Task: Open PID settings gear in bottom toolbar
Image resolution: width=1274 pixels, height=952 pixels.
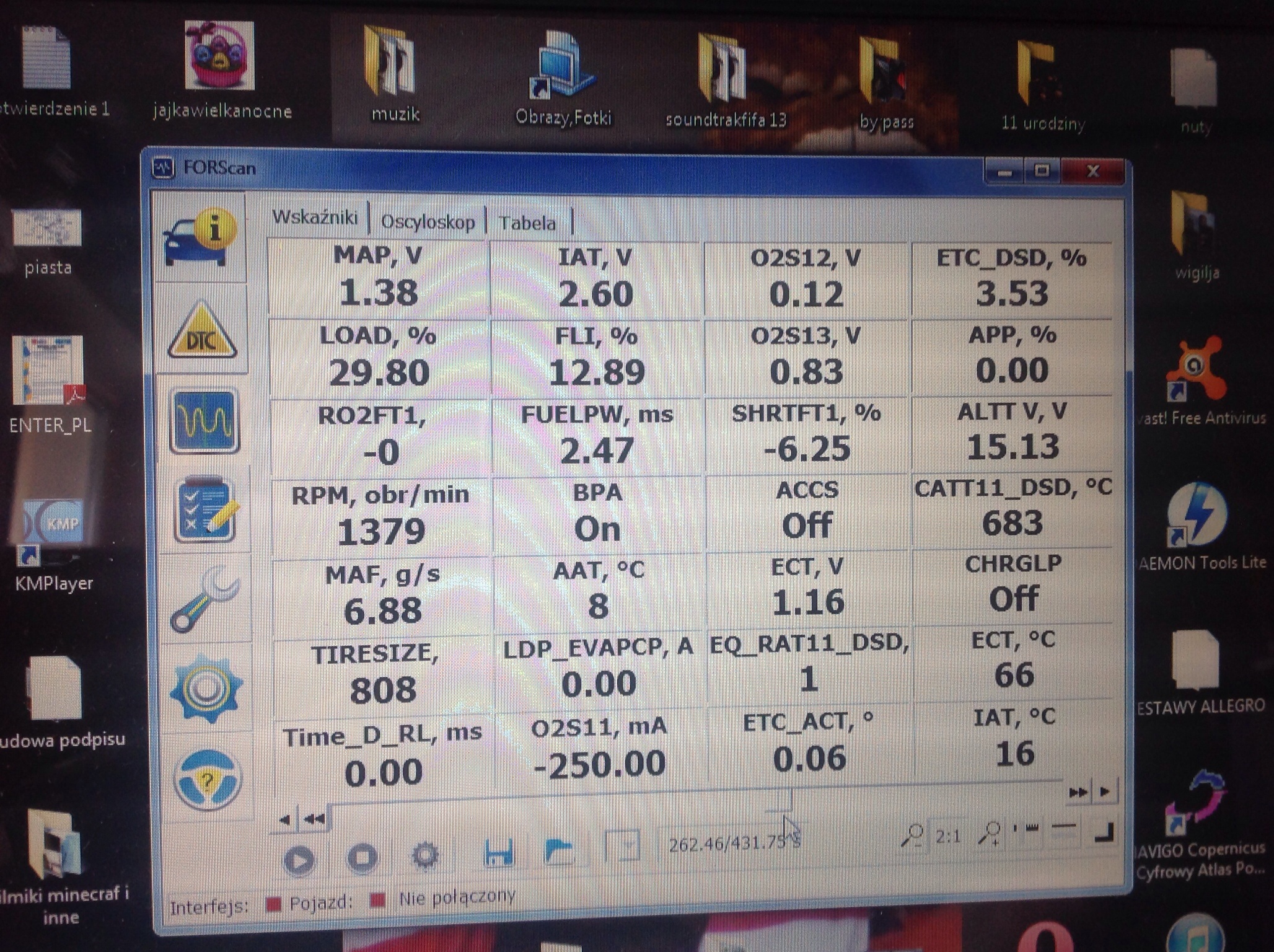Action: (426, 856)
